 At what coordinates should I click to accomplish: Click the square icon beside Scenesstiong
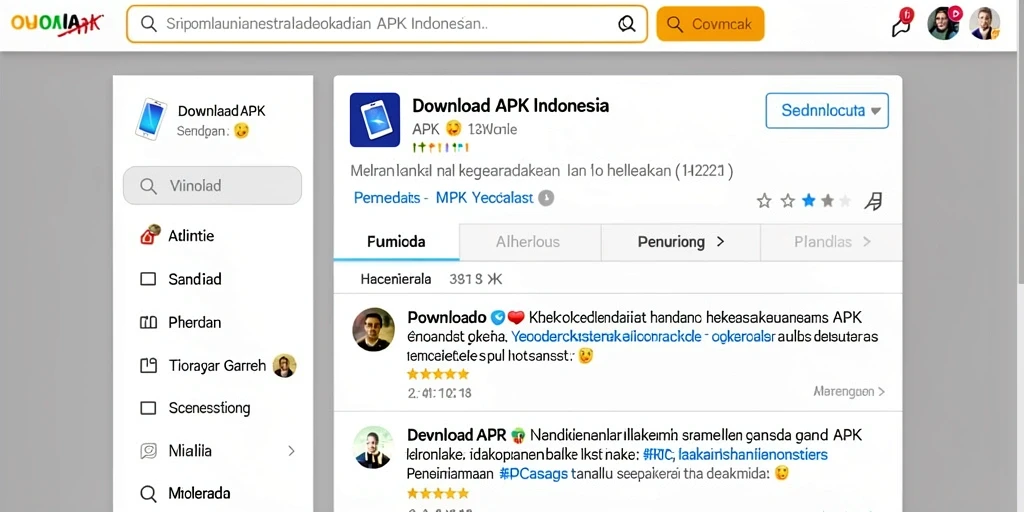pyautogui.click(x=148, y=408)
